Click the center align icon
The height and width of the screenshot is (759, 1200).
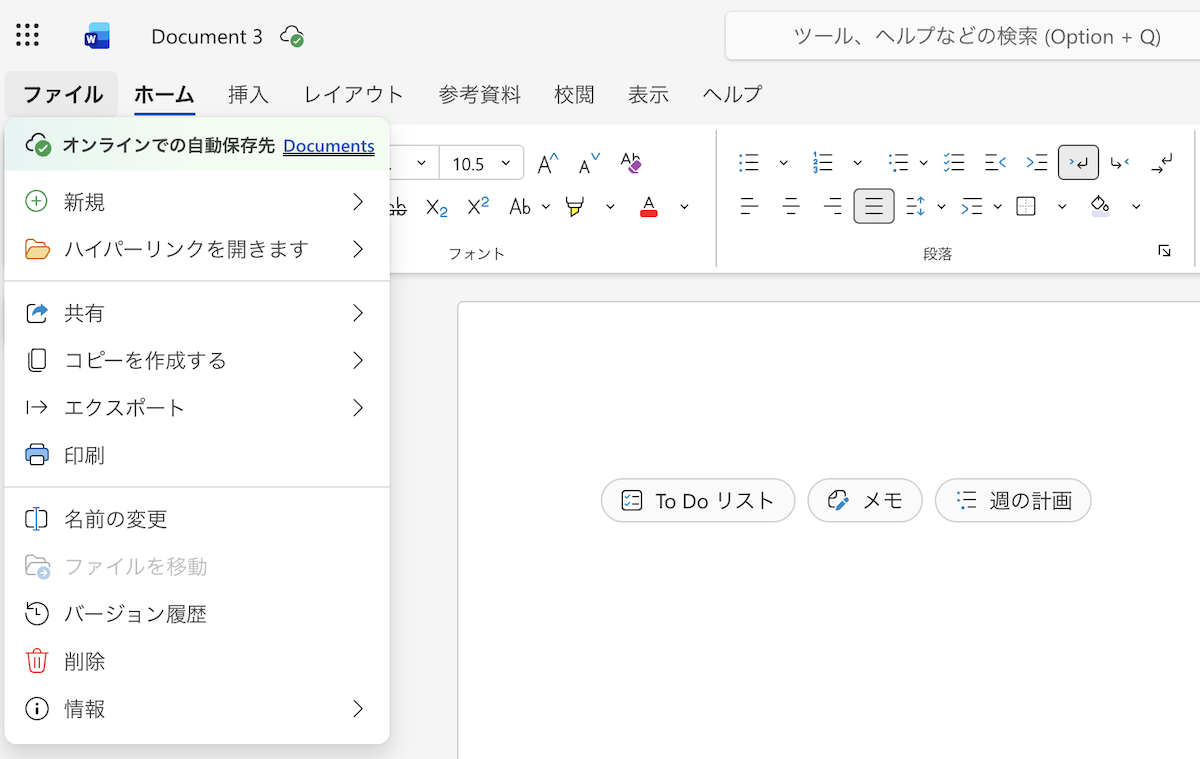(791, 207)
